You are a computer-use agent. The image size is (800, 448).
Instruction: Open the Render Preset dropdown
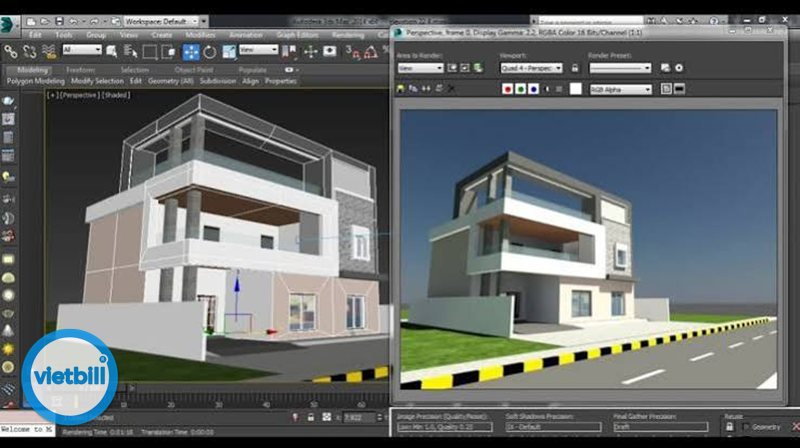coord(620,68)
